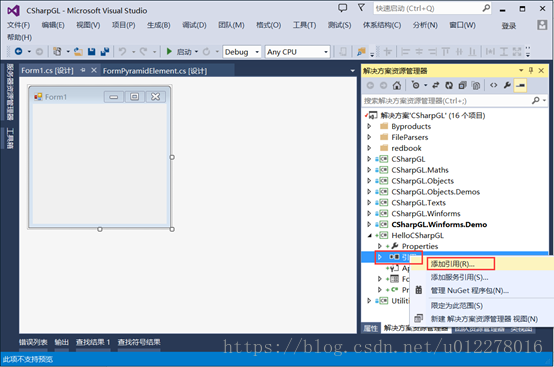Image resolution: width=554 pixels, height=367 pixels.
Task: Click the Home icon in Solution Explorer
Action: (x=397, y=85)
